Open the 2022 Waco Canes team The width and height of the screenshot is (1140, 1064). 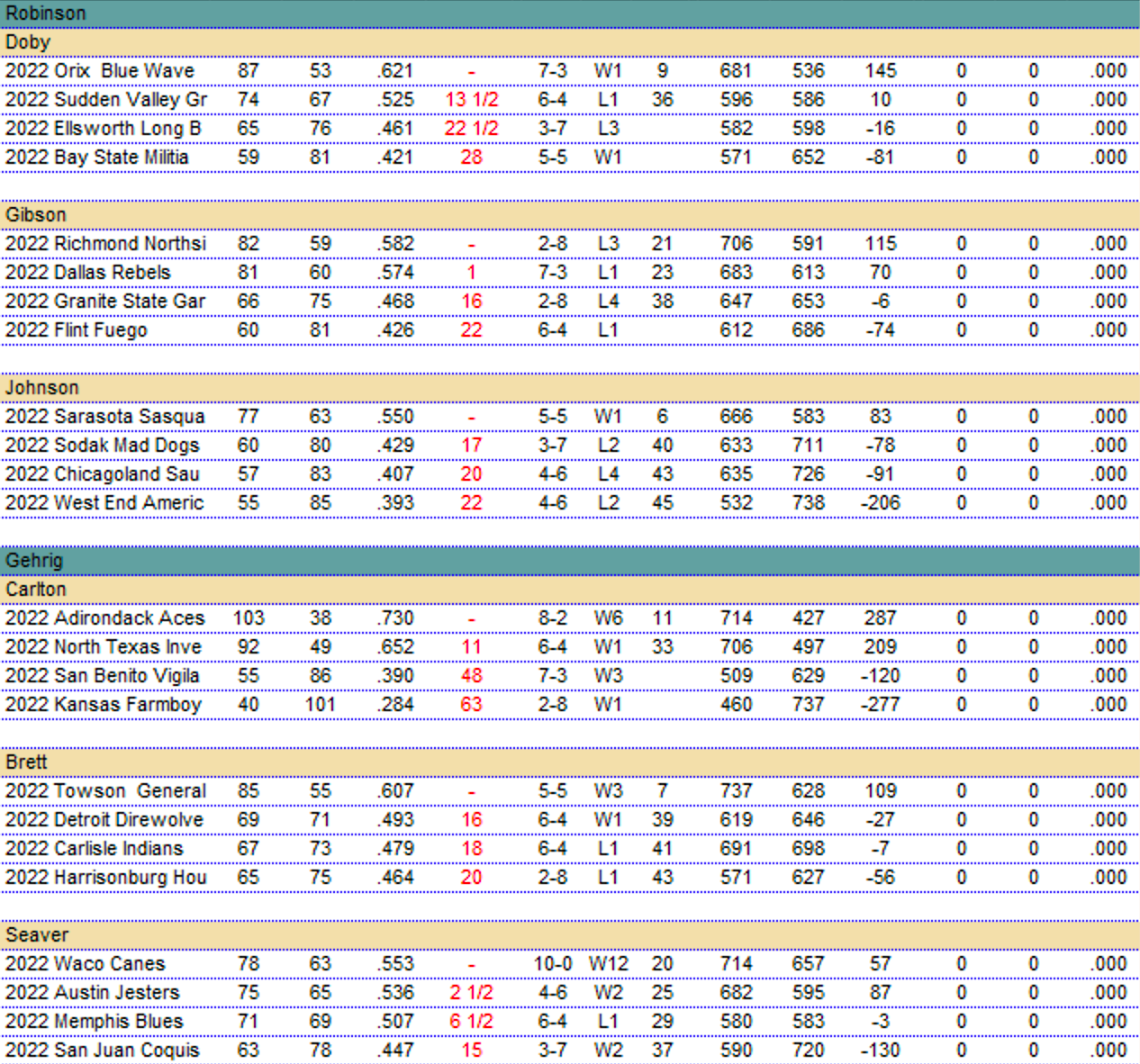pyautogui.click(x=86, y=964)
